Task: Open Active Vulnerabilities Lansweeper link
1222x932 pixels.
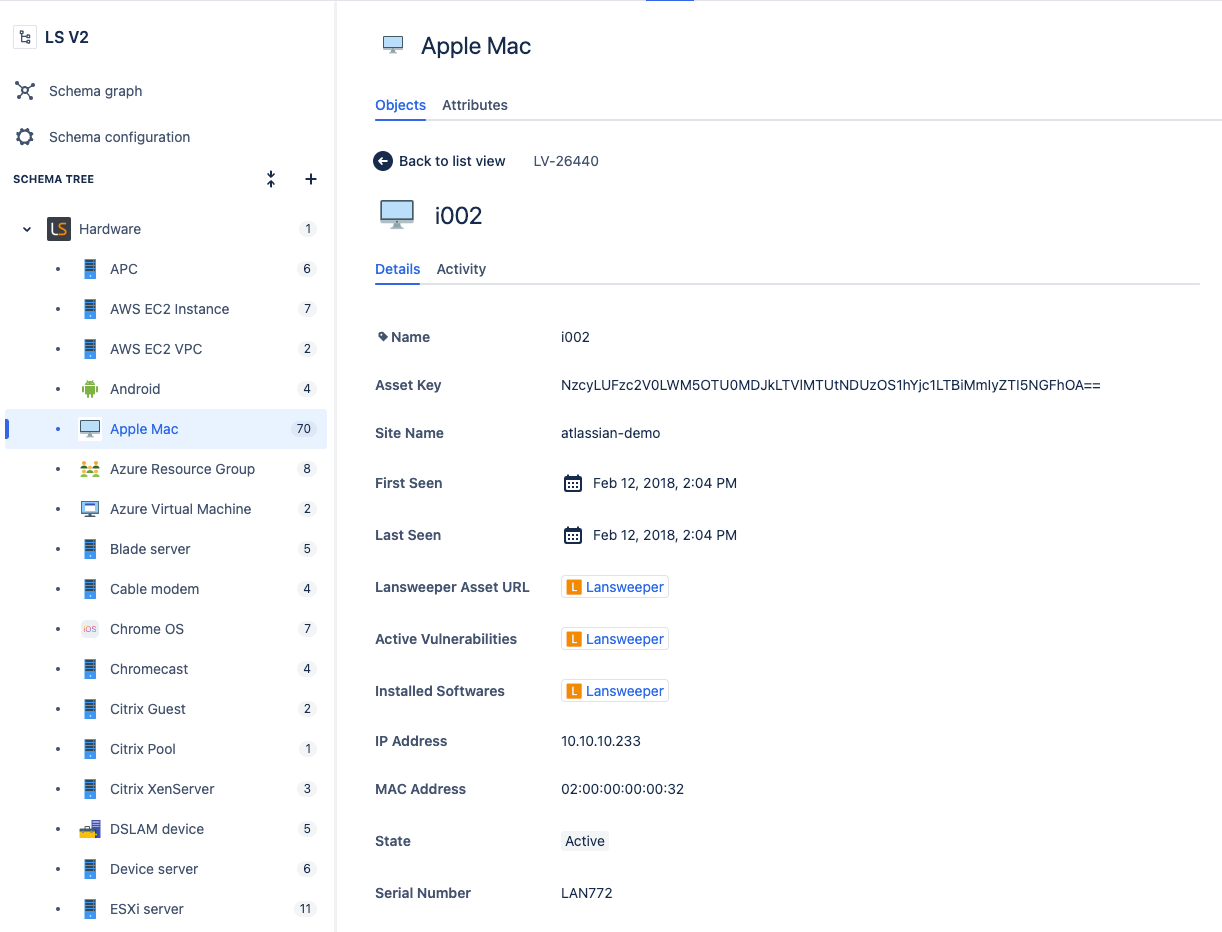Action: (615, 639)
